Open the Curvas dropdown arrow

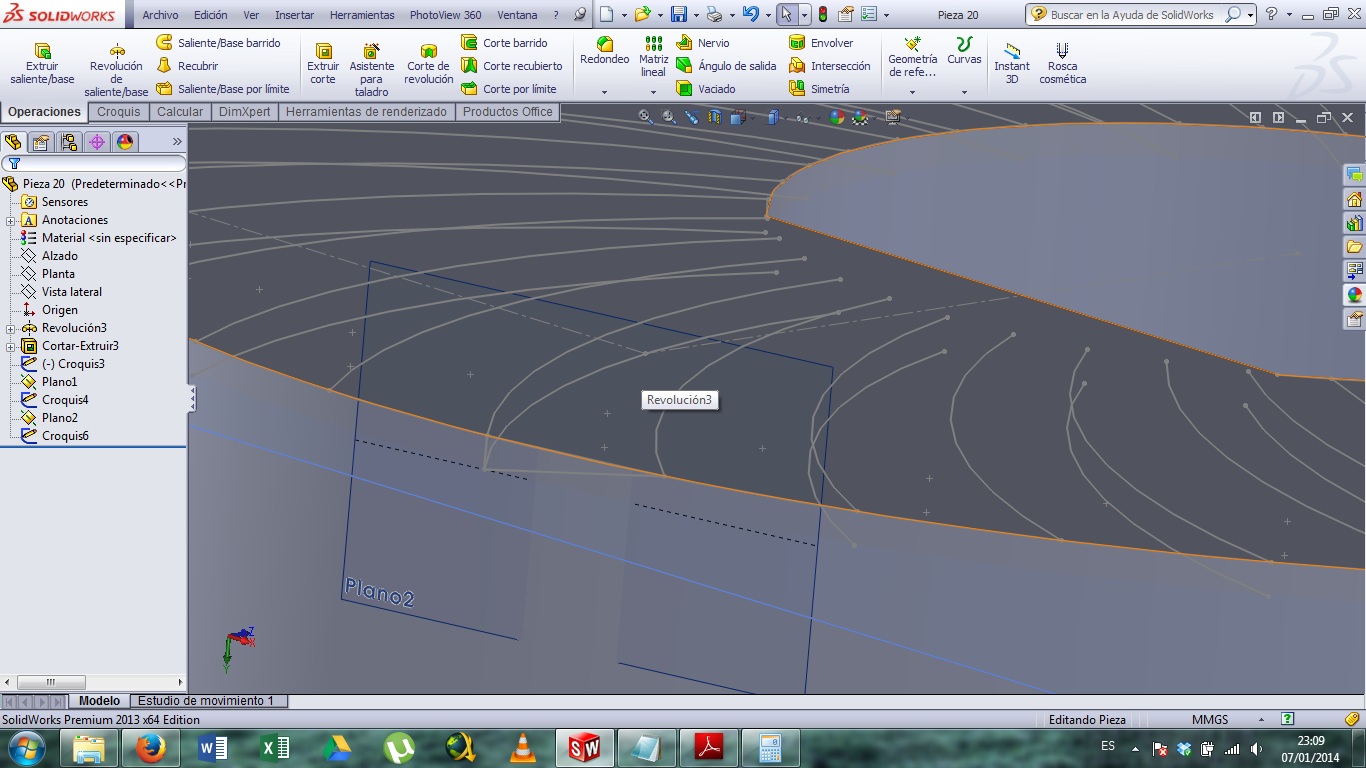(964, 92)
